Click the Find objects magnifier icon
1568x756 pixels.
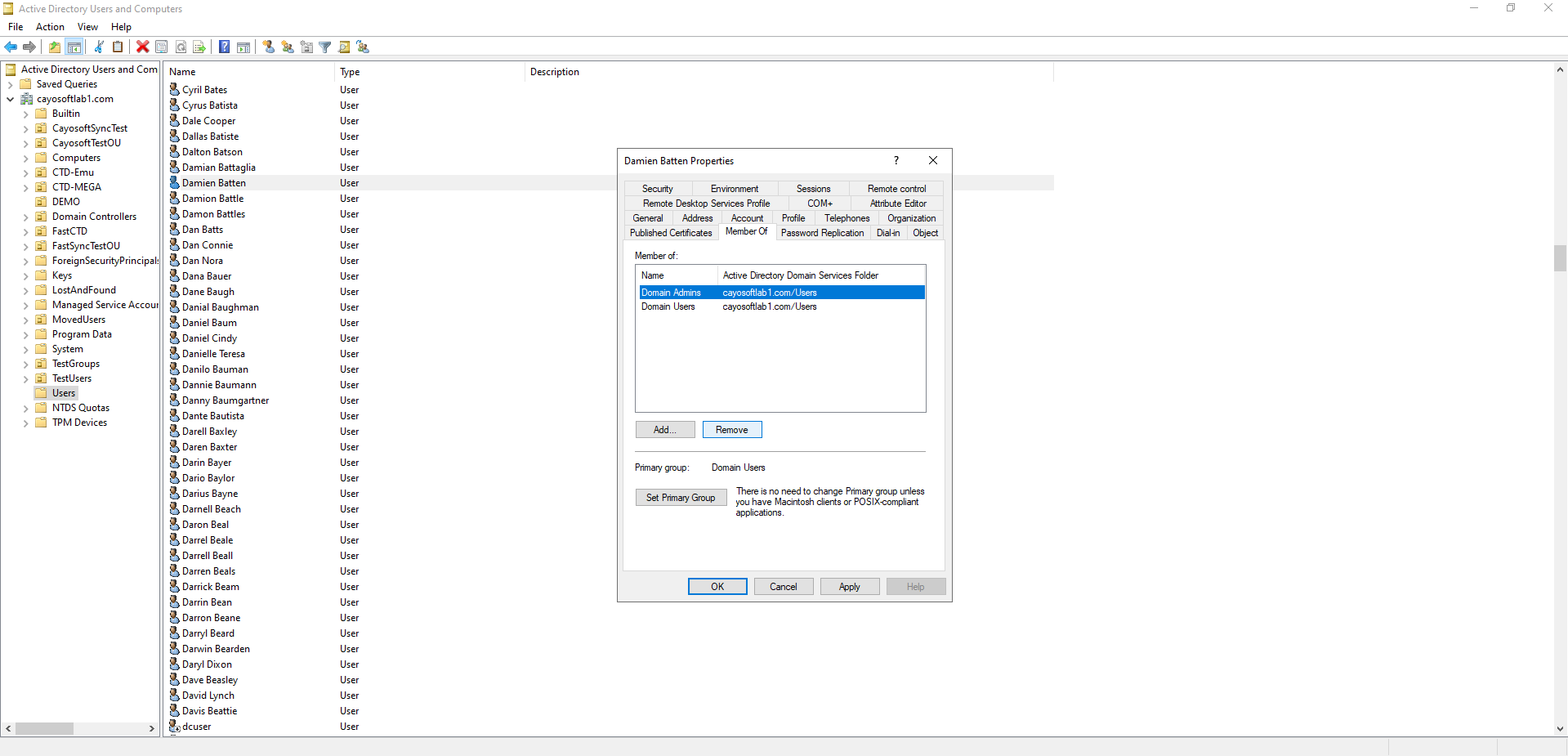[344, 47]
